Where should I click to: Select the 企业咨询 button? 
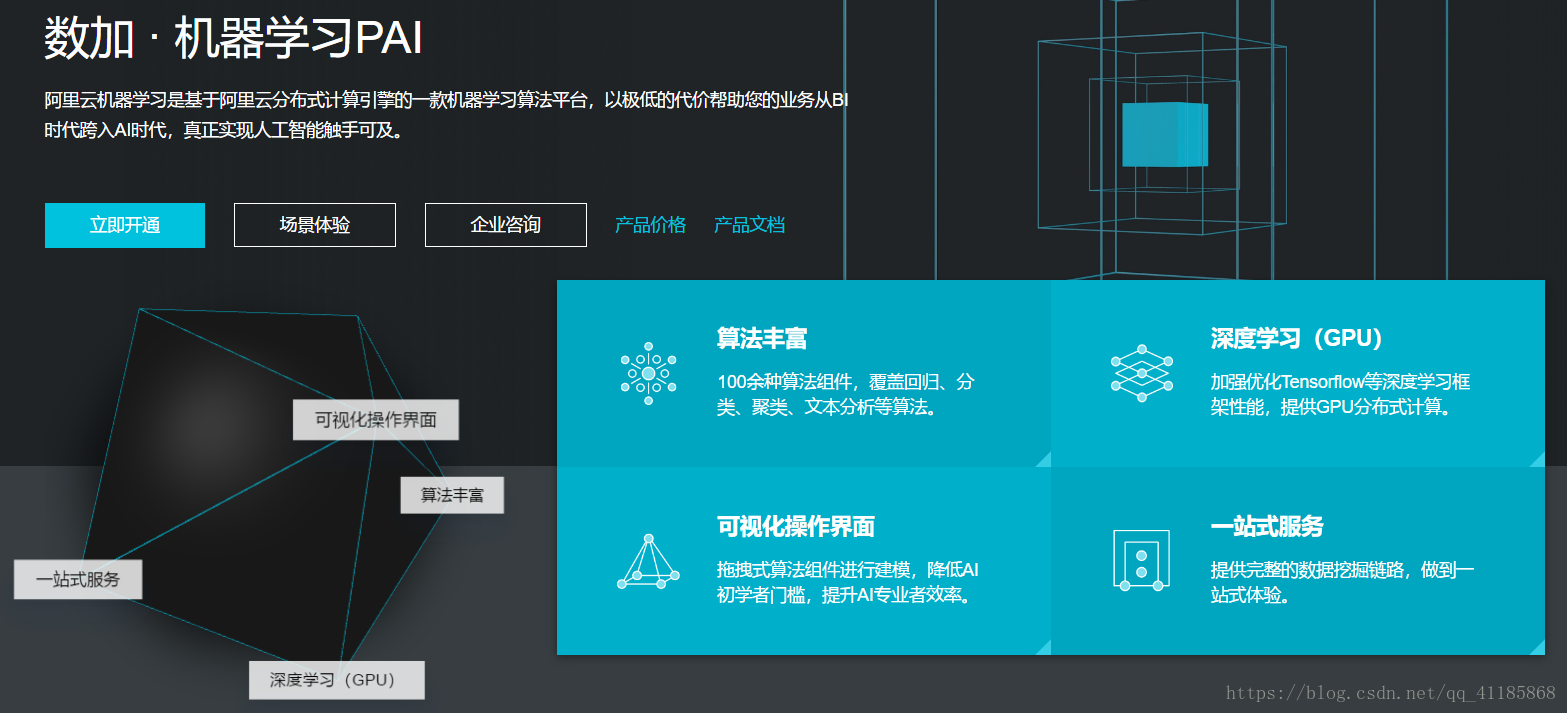pos(506,225)
